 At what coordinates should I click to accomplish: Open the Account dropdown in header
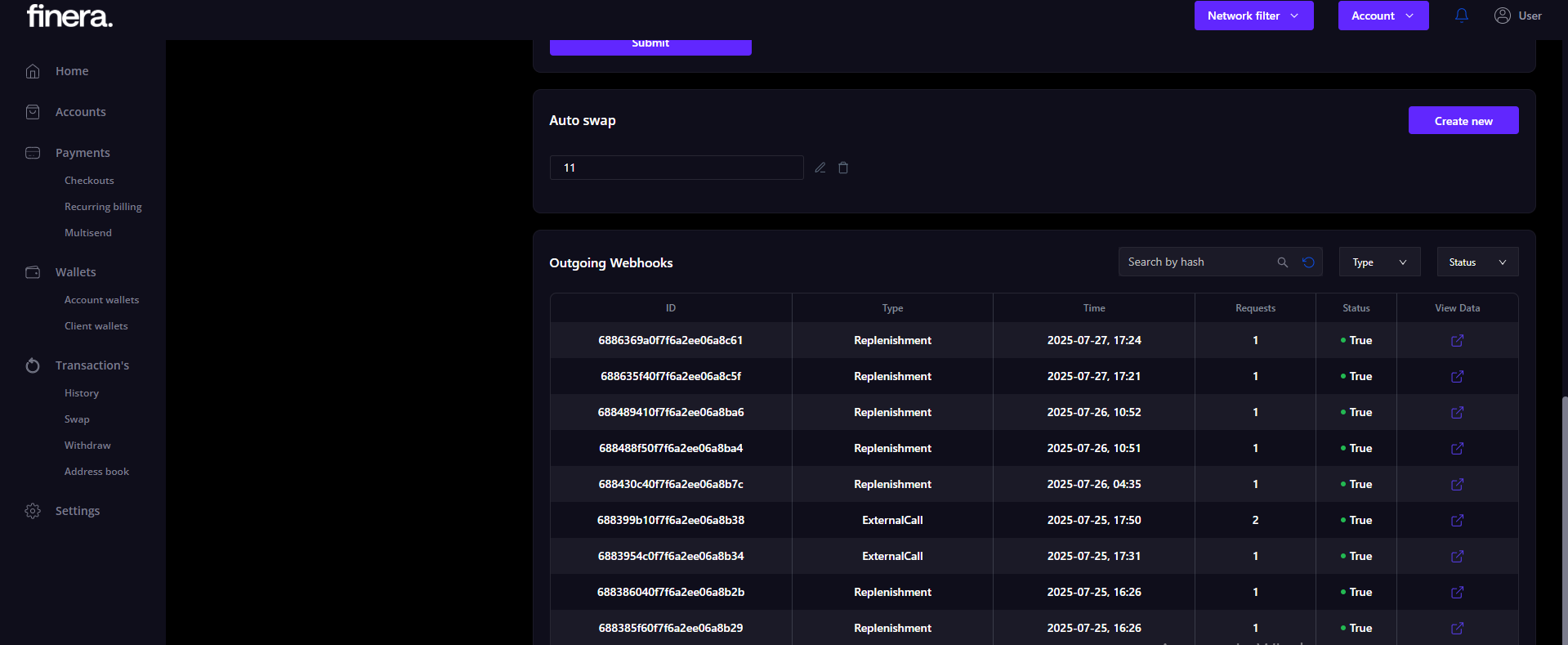coord(1383,16)
